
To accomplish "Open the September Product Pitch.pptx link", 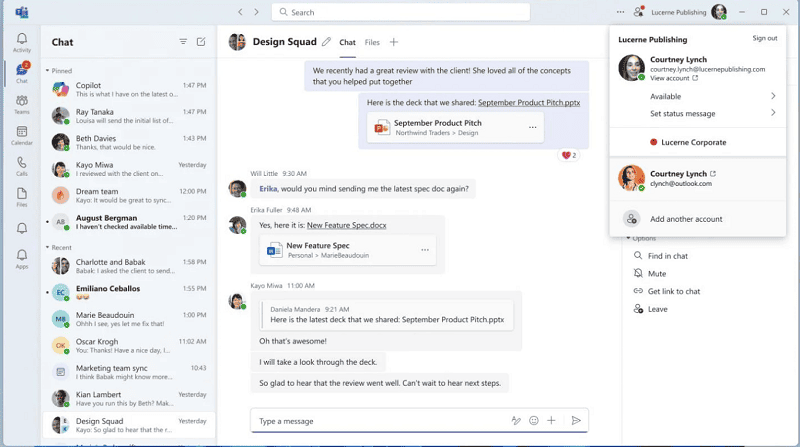I will (529, 103).
